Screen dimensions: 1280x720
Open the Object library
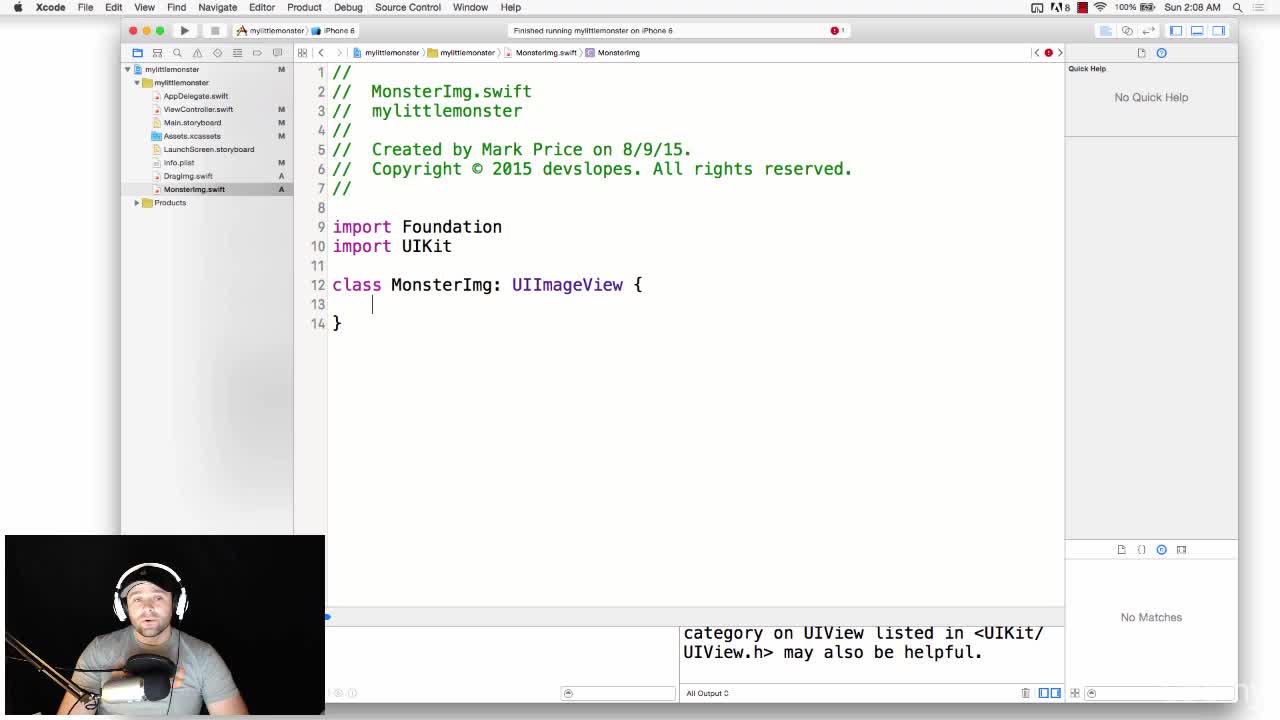[x=1161, y=549]
